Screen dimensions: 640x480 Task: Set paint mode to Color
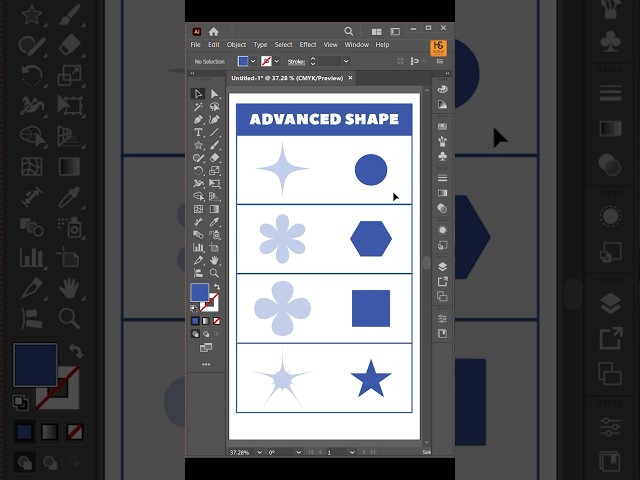click(195, 321)
